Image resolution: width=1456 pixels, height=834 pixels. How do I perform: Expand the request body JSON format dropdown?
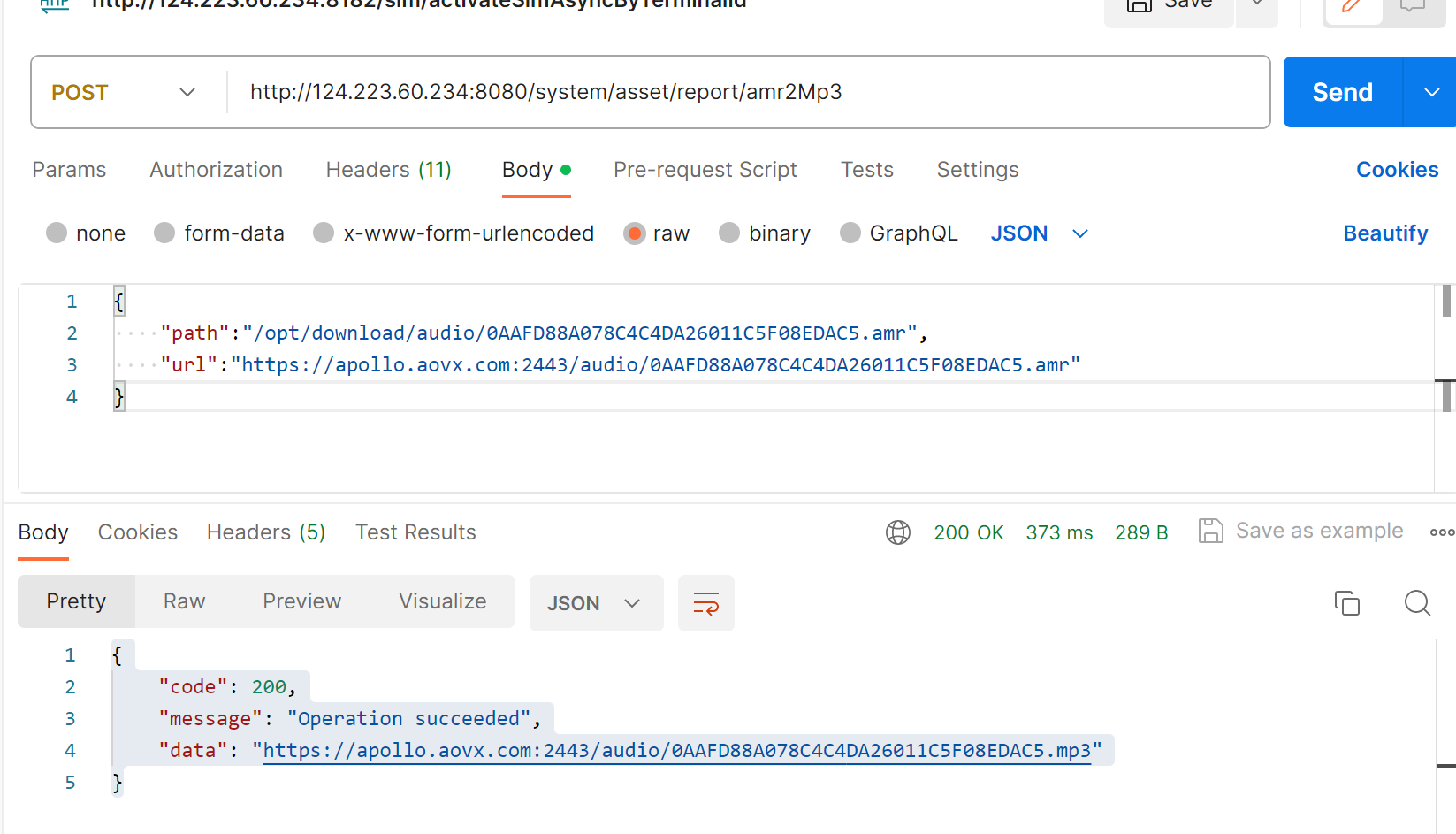pos(1039,233)
